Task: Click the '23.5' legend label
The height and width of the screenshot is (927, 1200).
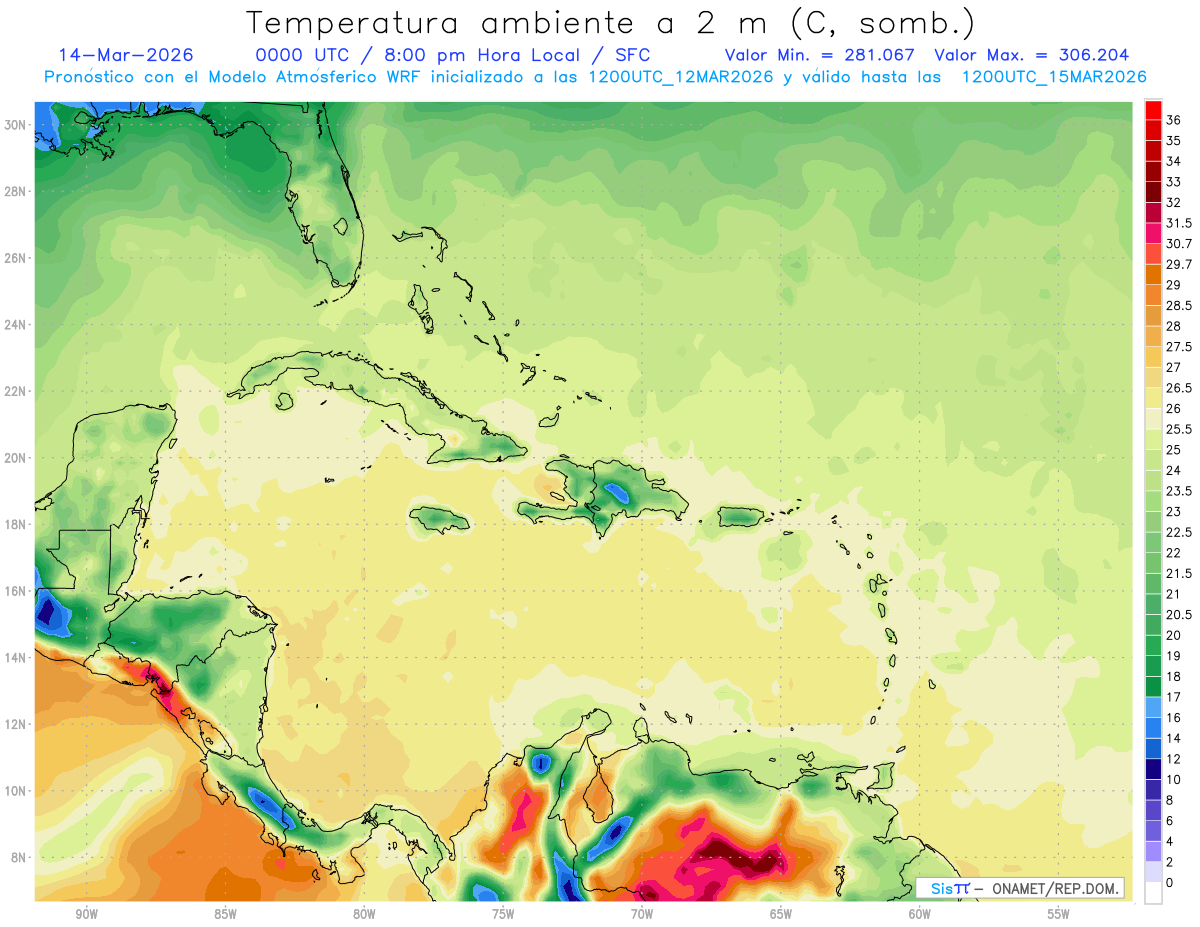Action: (1179, 491)
